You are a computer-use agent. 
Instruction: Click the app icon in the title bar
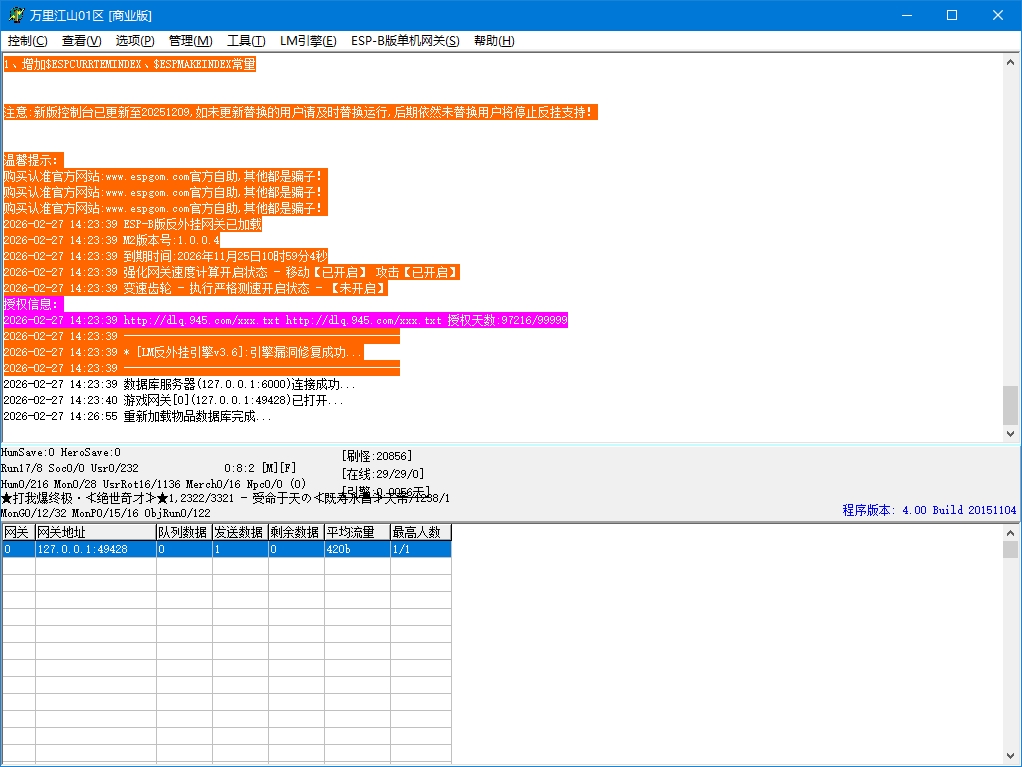point(16,15)
